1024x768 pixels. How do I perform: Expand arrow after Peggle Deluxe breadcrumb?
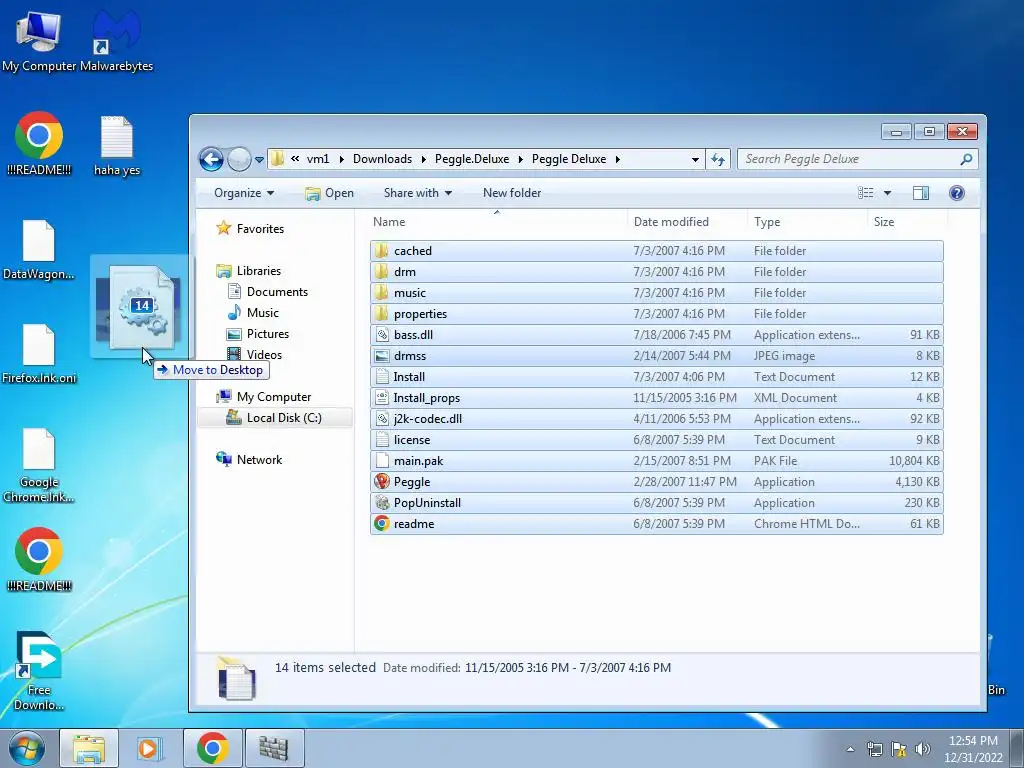617,159
